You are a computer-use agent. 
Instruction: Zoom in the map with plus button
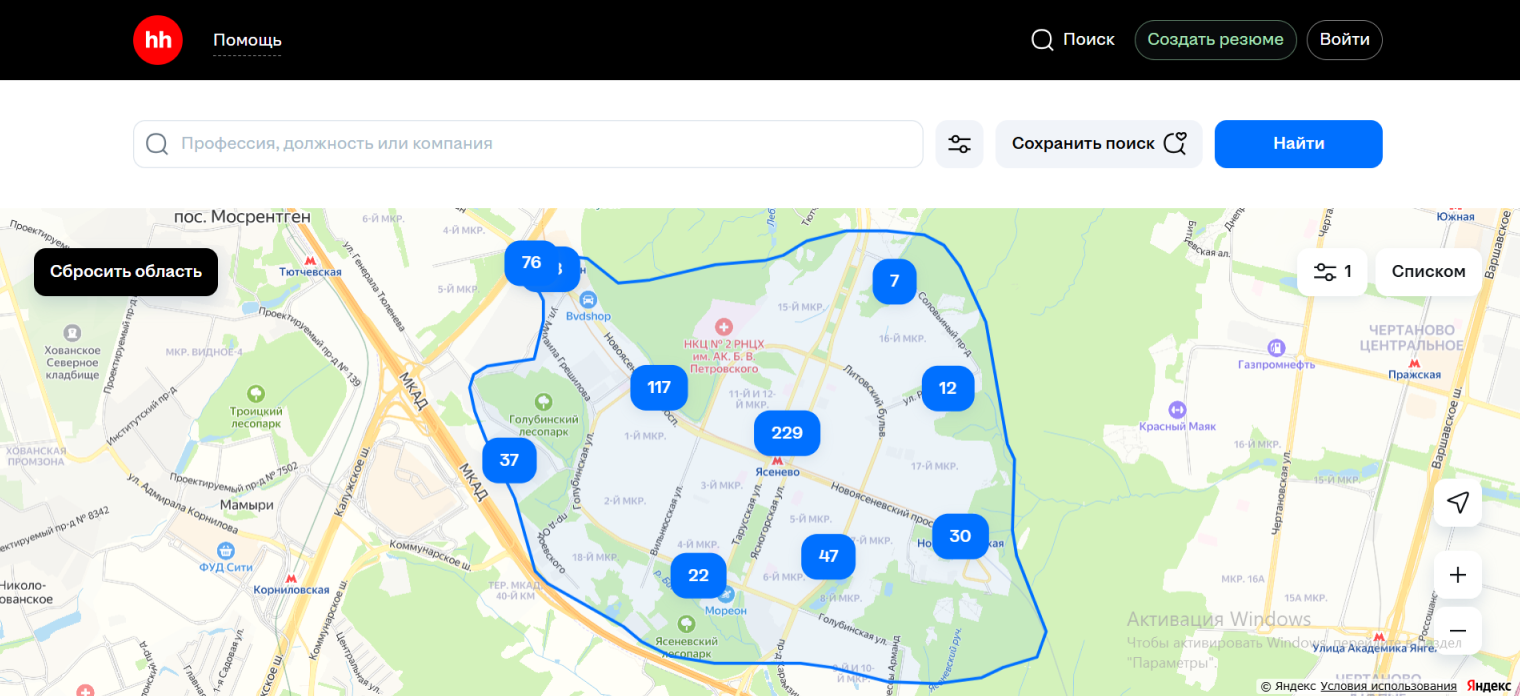[x=1457, y=575]
